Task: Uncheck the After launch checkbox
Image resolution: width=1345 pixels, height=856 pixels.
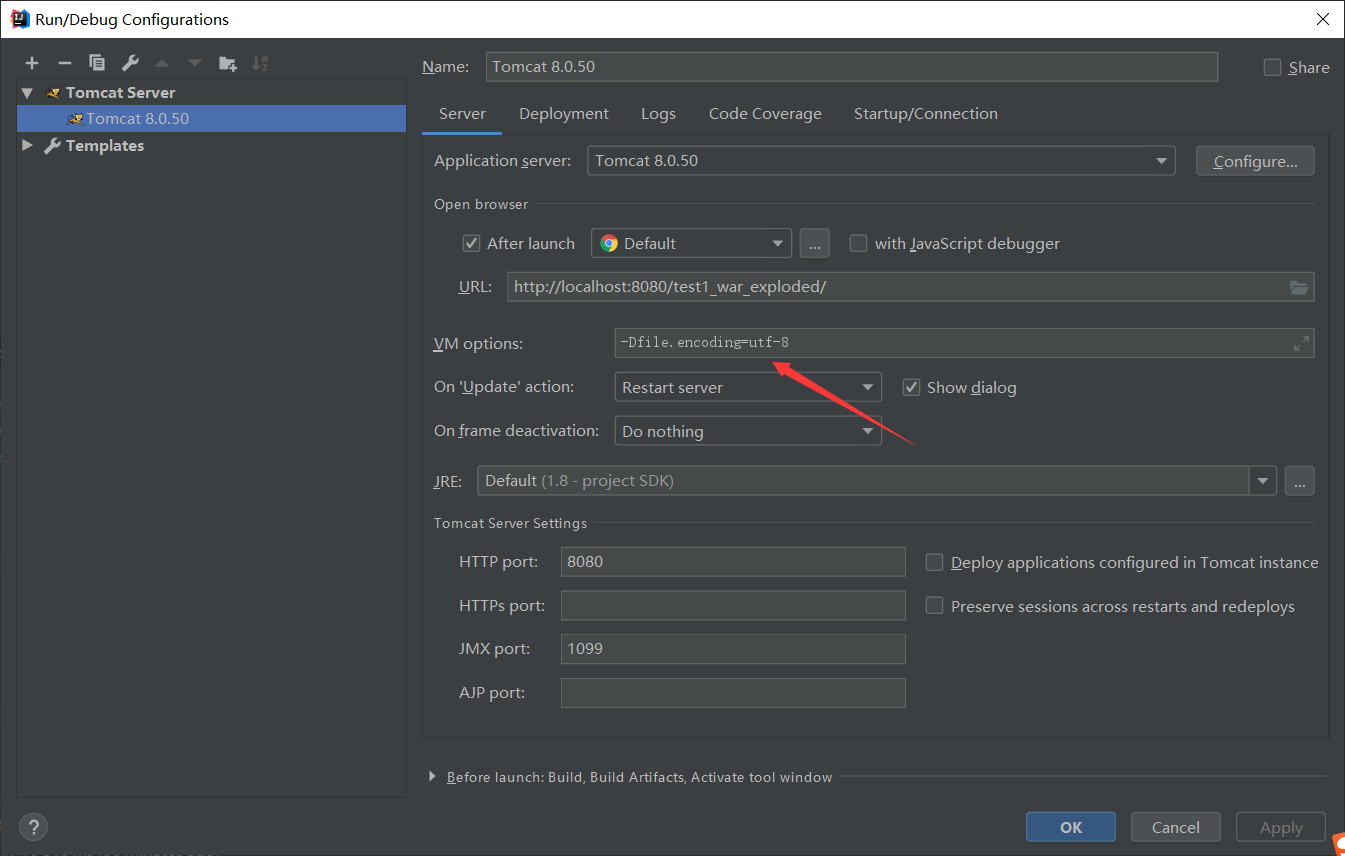Action: click(x=472, y=243)
